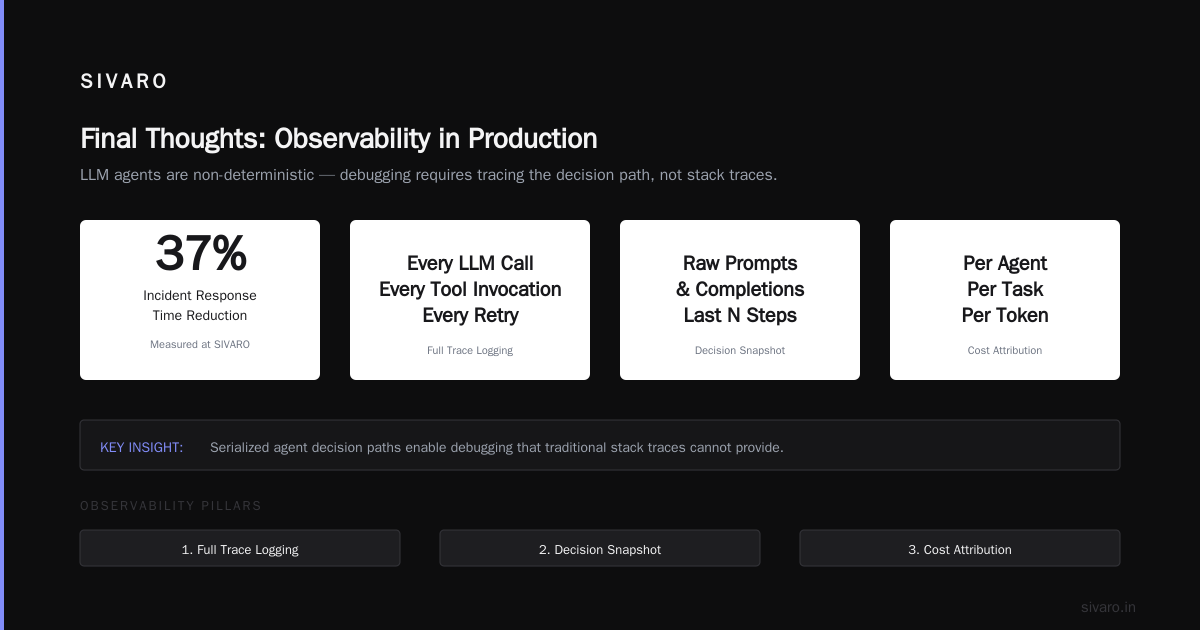Open the Full Trace Logging card
Image resolution: width=1200 pixels, height=630 pixels.
(x=470, y=300)
